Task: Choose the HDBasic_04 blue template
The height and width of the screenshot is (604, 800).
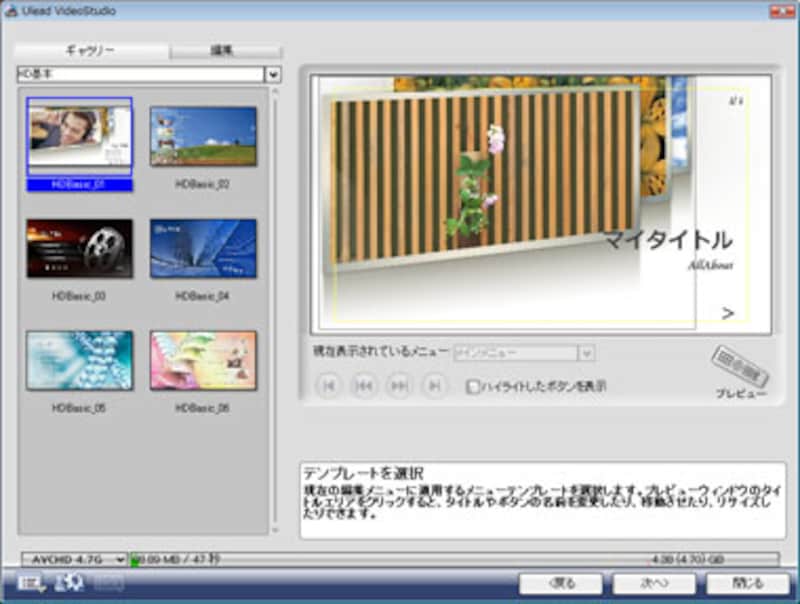Action: (x=203, y=248)
